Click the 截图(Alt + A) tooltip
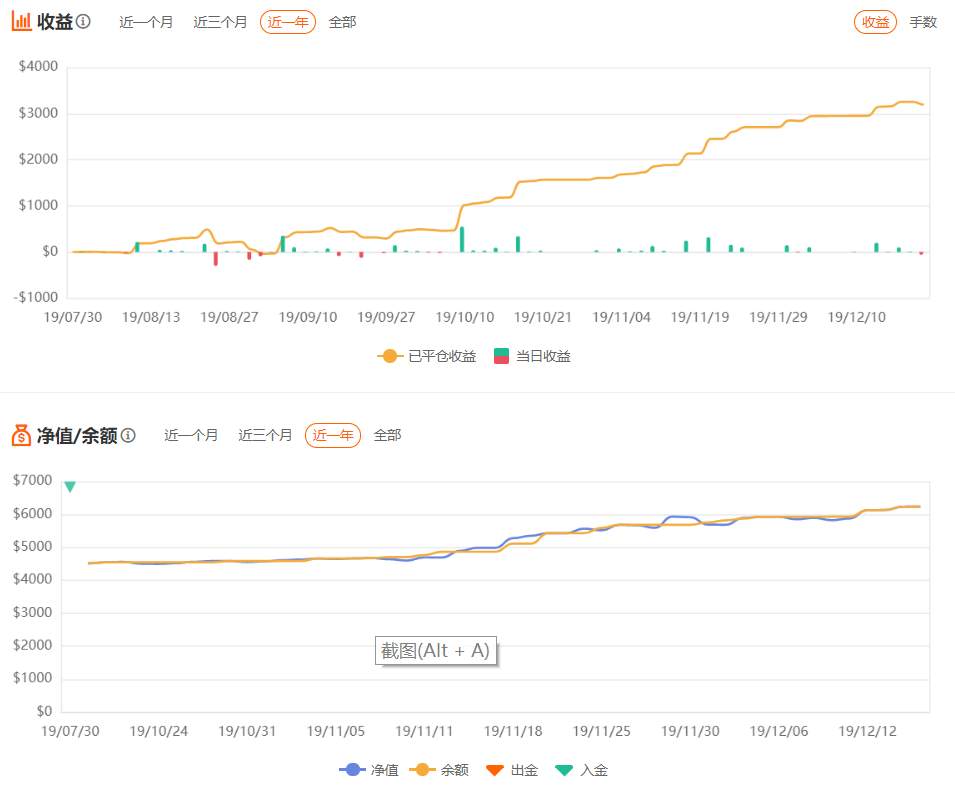Viewport: 955px width, 788px height. [x=436, y=651]
